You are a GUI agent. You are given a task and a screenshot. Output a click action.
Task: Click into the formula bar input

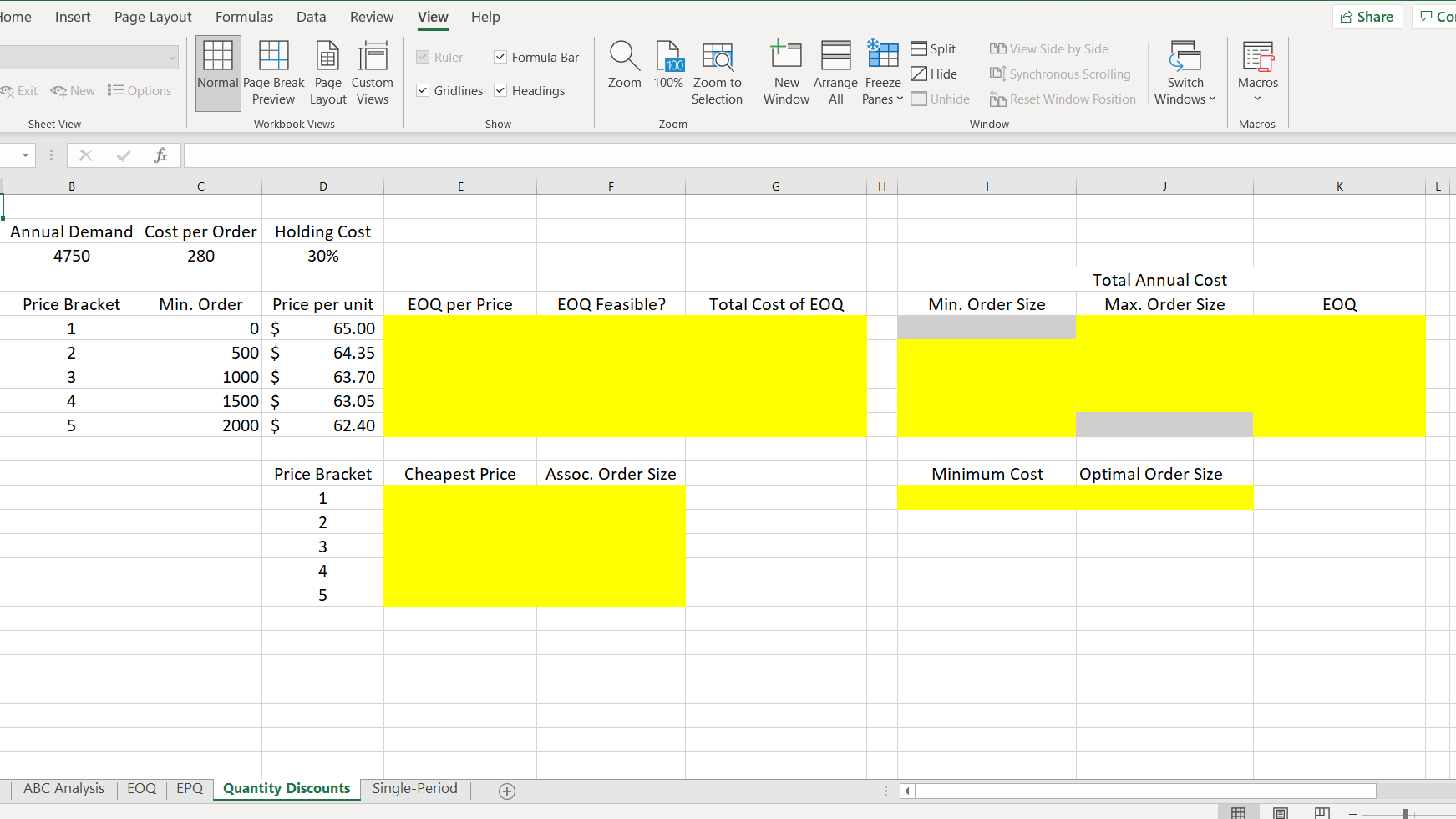point(819,155)
